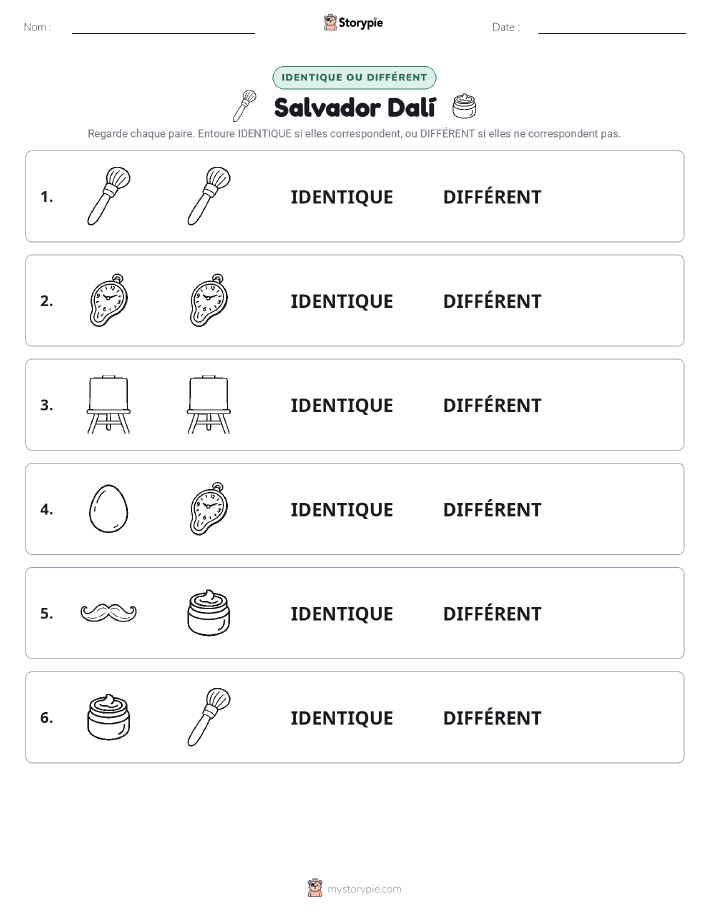The width and height of the screenshot is (709, 917).
Task: Click the melting clock in row 4
Action: coord(209,509)
